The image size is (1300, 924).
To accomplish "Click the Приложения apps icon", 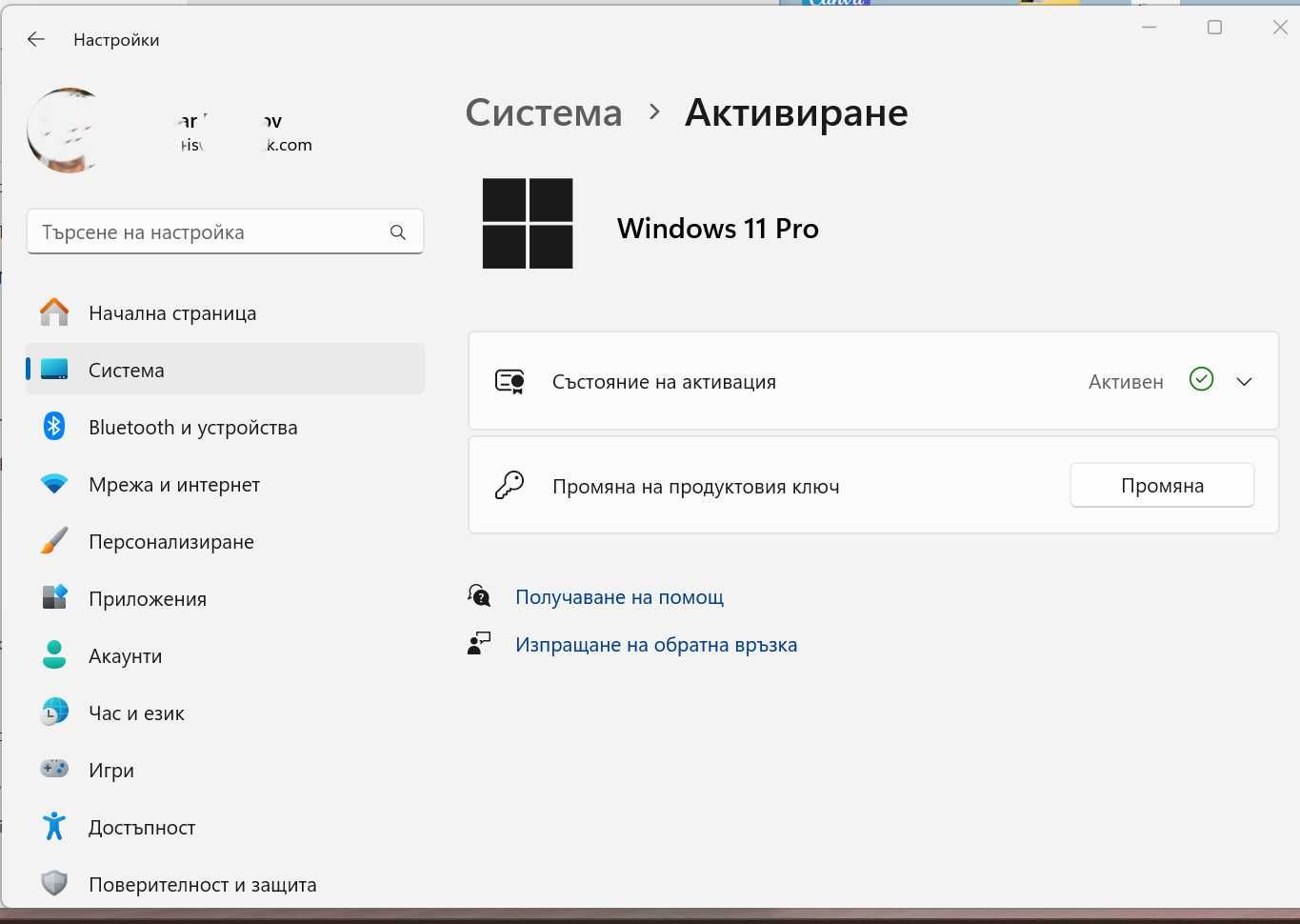I will click(x=54, y=597).
